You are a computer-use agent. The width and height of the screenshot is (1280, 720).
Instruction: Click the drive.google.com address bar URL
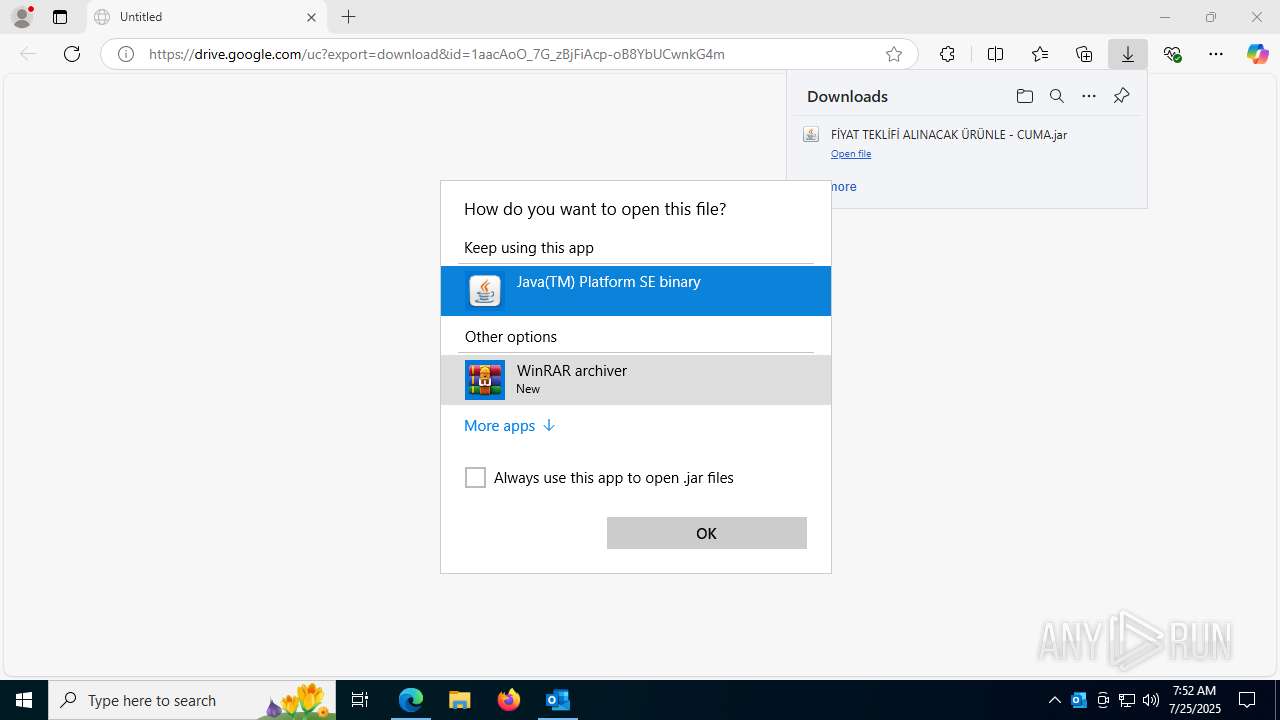point(436,54)
